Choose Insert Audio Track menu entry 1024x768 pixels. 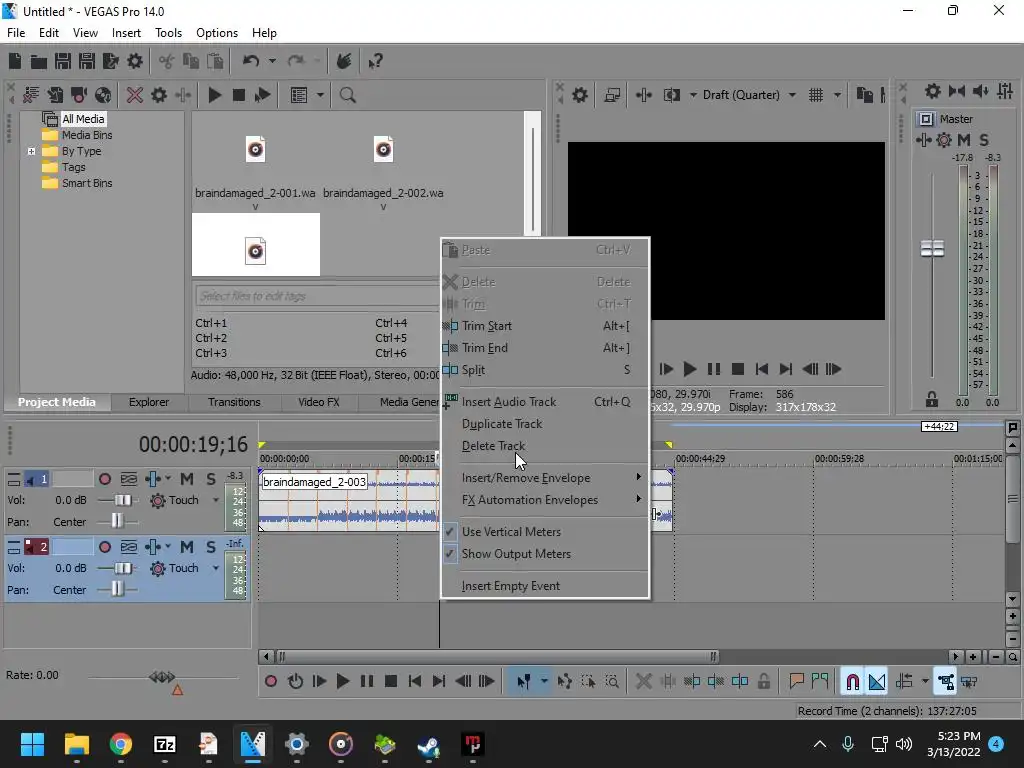point(545,402)
